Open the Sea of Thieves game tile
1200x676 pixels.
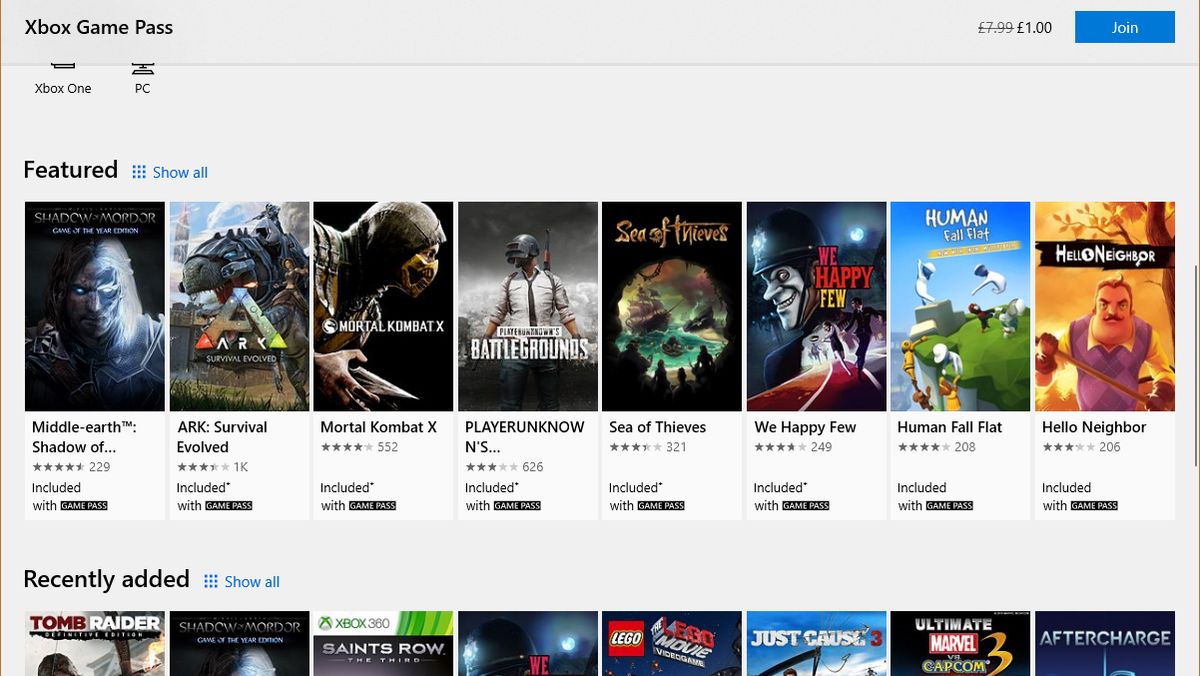tap(671, 306)
